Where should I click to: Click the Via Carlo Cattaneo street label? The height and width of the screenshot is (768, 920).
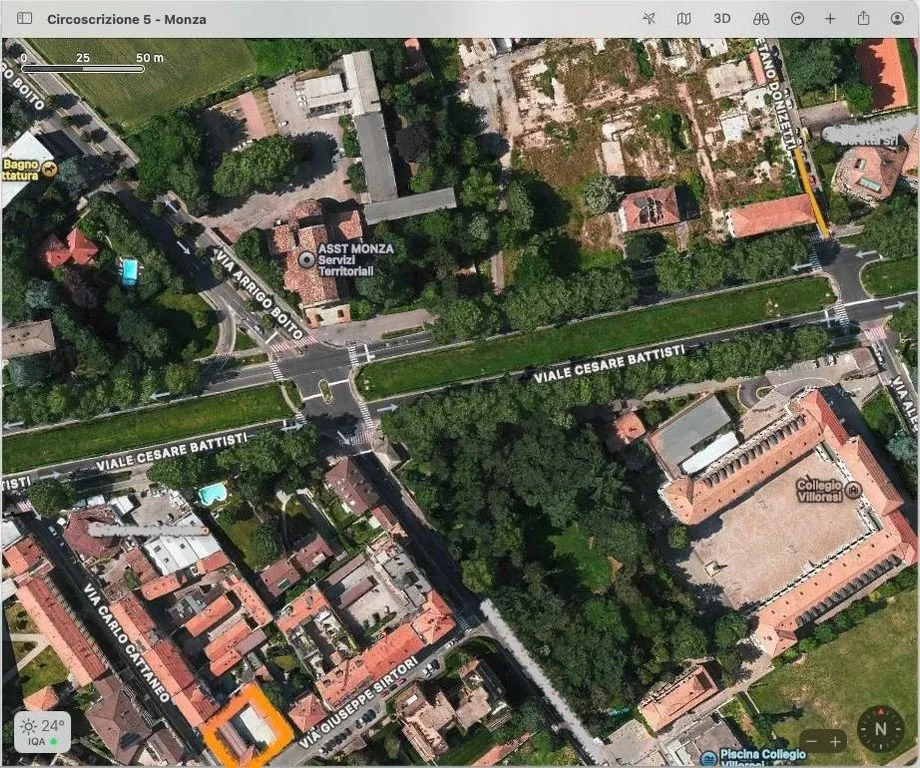[x=125, y=641]
